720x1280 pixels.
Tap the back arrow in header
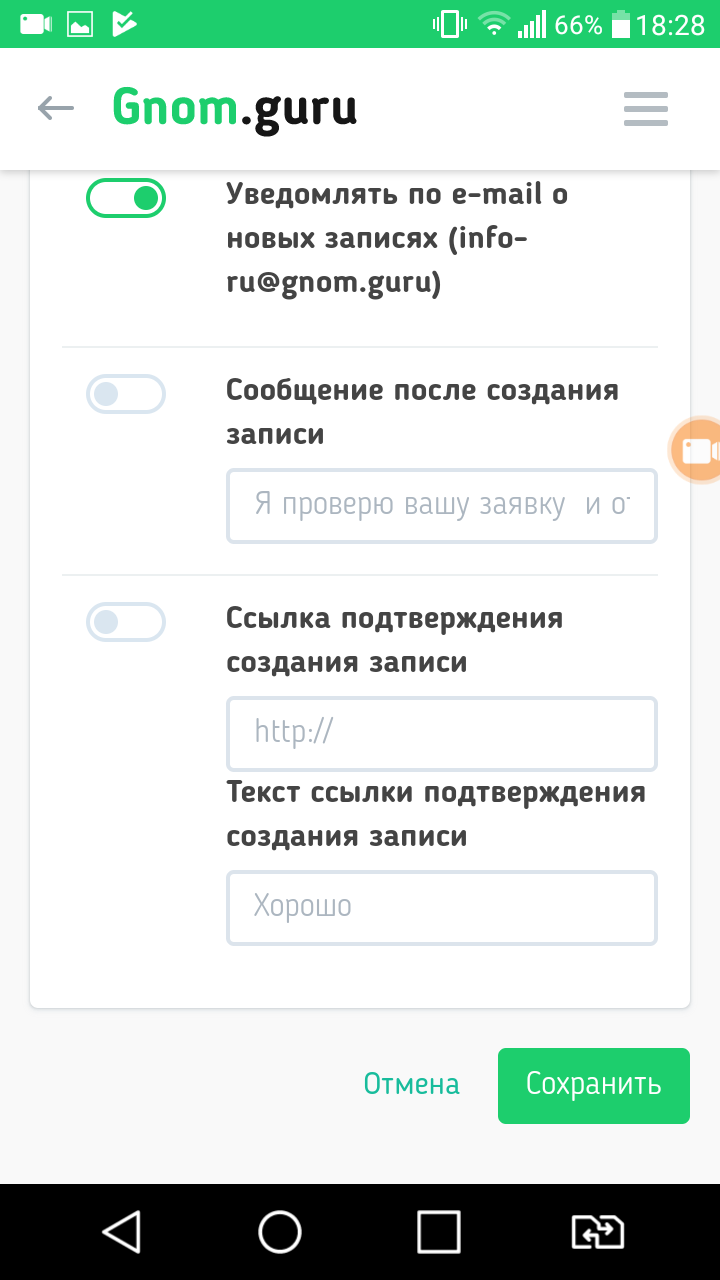[x=56, y=108]
